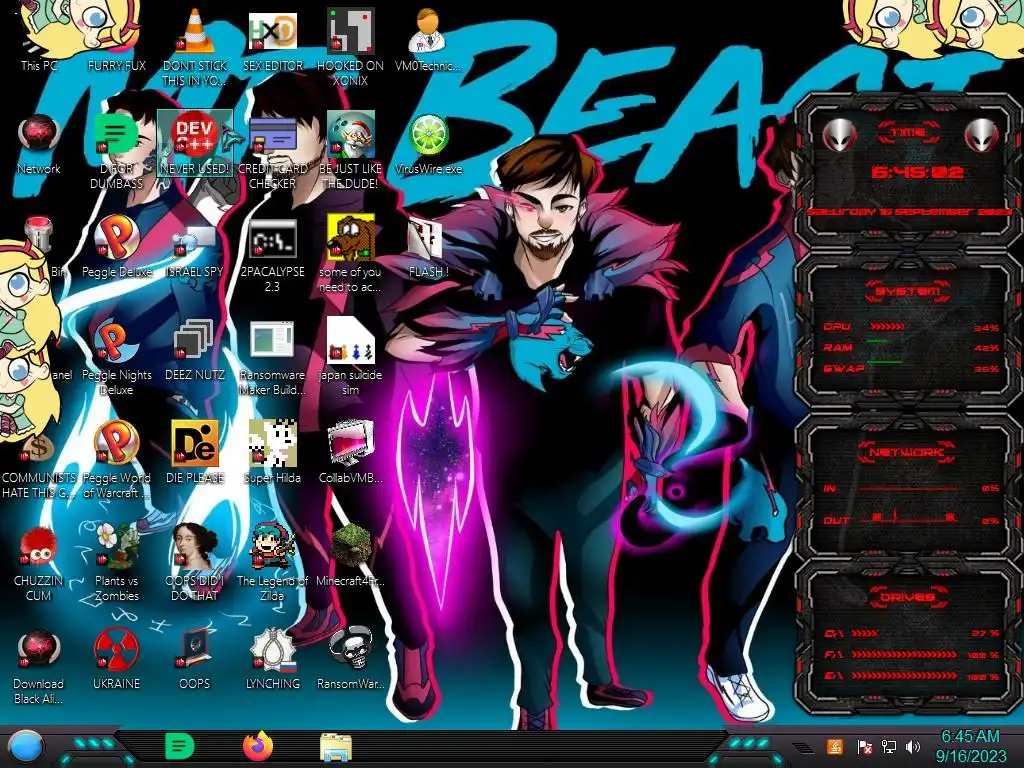Image resolution: width=1024 pixels, height=768 pixels.
Task: Open the OOPS DID I DO THAT shortcut
Action: [195, 563]
